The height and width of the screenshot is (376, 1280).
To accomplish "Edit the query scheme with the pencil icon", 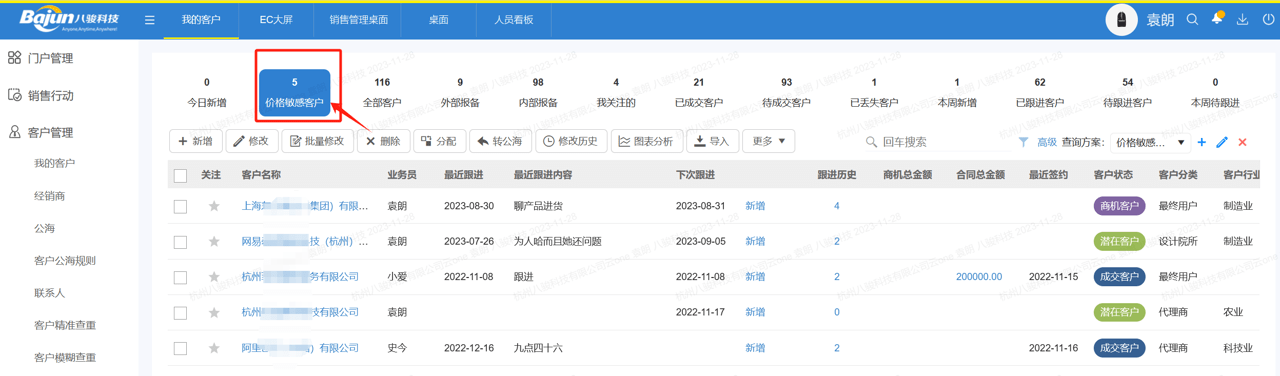I will 1222,142.
